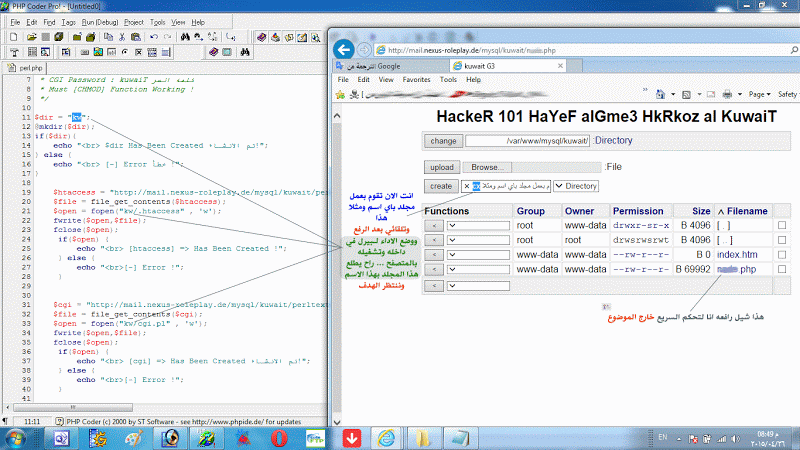The height and width of the screenshot is (450, 800).
Task: Open the Page dropdown in IE command bar
Action: pyautogui.click(x=759, y=94)
